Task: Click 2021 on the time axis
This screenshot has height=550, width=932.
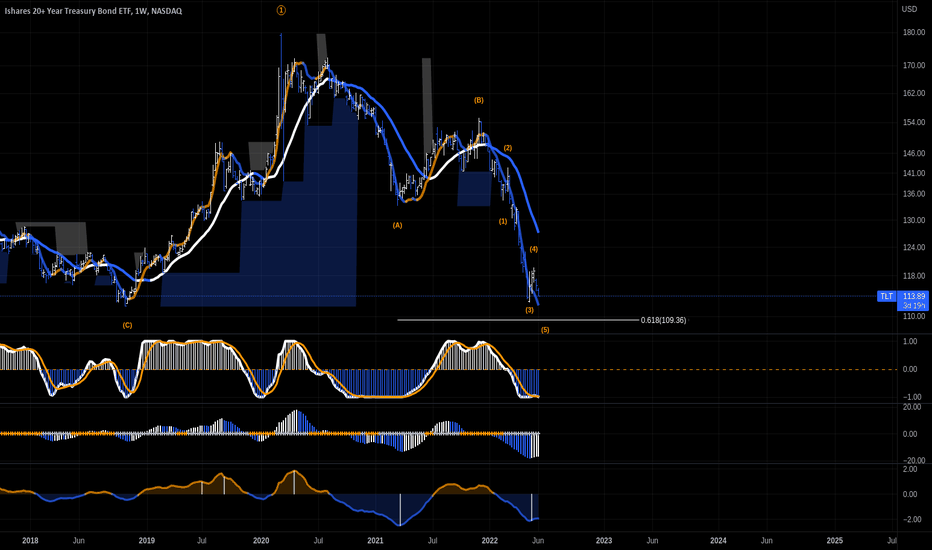Action: click(x=375, y=540)
